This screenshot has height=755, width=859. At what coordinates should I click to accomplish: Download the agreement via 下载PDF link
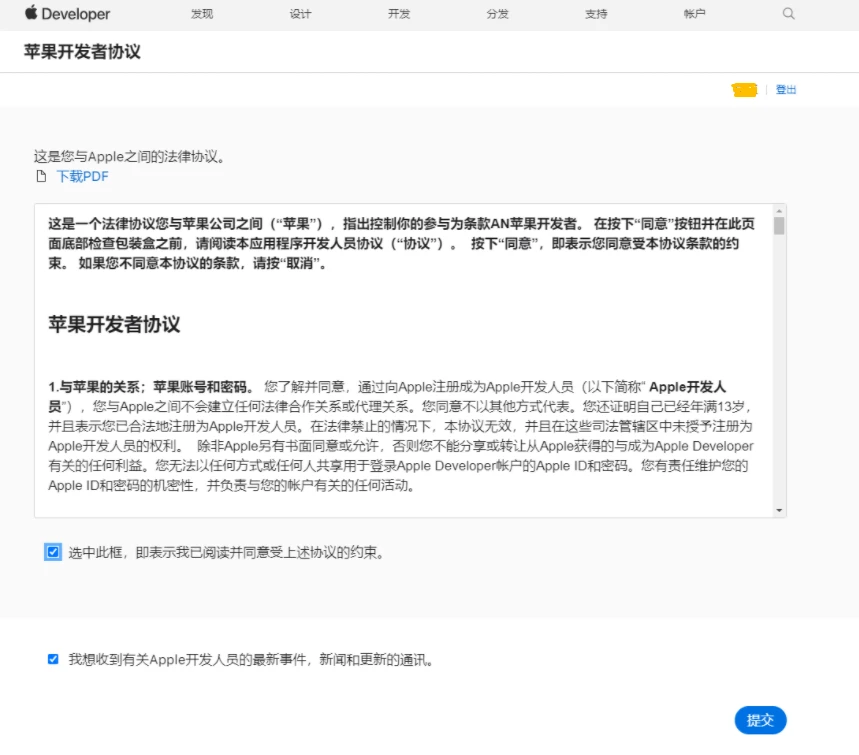click(82, 177)
